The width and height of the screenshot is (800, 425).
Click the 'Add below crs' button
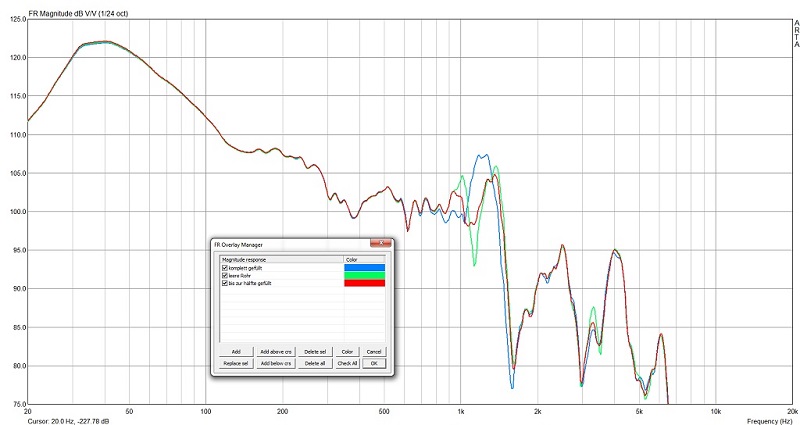tap(275, 363)
